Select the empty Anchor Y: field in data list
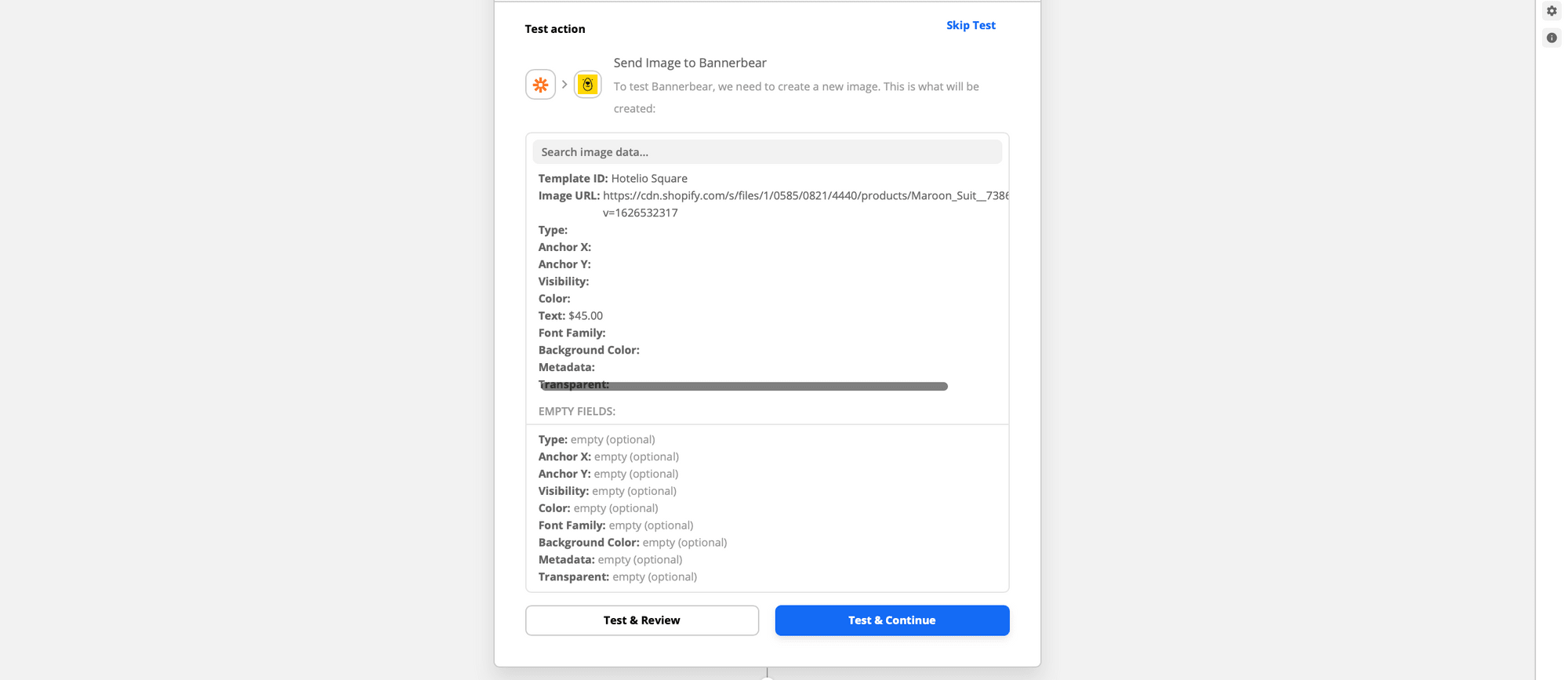1568x680 pixels. 564,265
